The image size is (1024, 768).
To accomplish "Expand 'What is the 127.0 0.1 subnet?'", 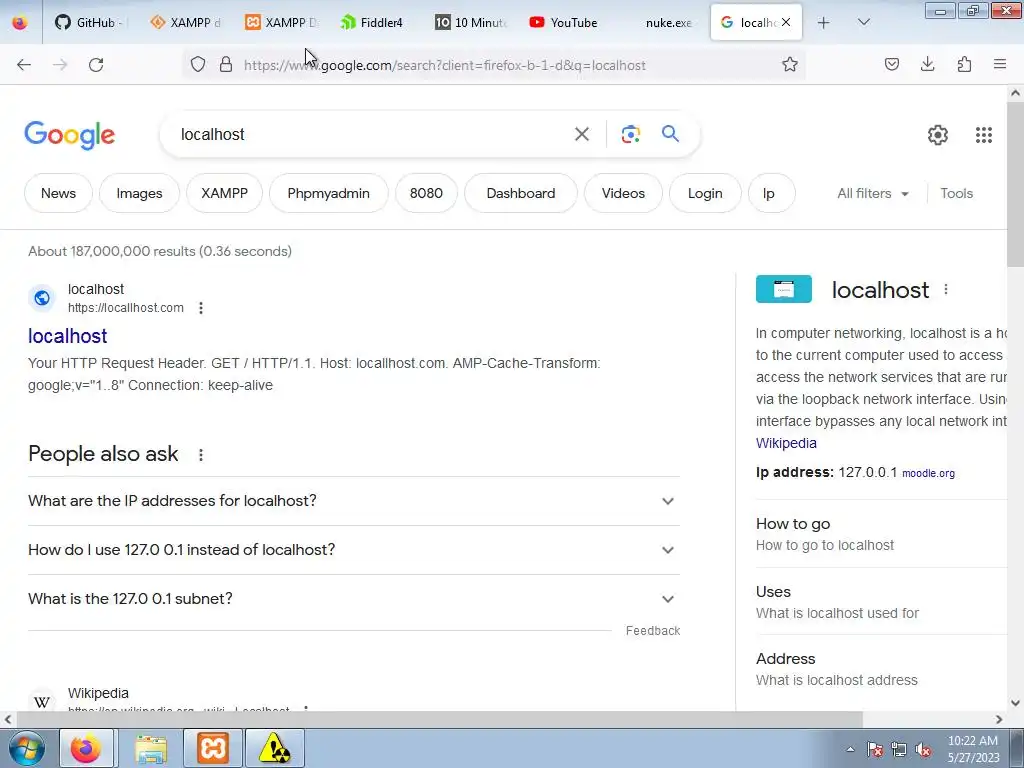I will 354,599.
